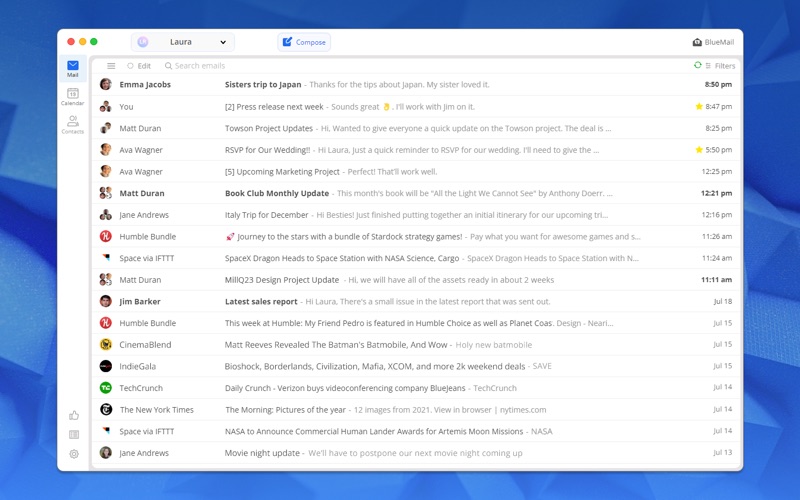Image resolution: width=800 pixels, height=500 pixels.
Task: Open the Filters options
Action: point(720,66)
